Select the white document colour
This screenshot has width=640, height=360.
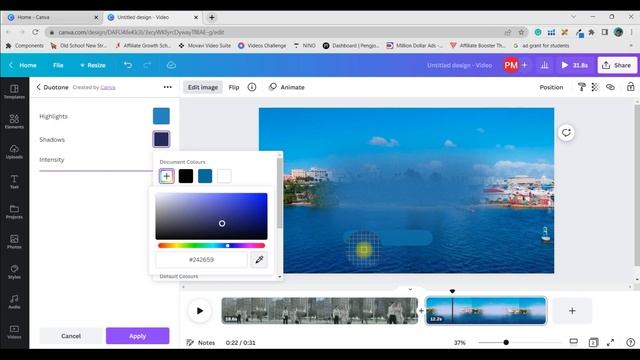click(224, 176)
